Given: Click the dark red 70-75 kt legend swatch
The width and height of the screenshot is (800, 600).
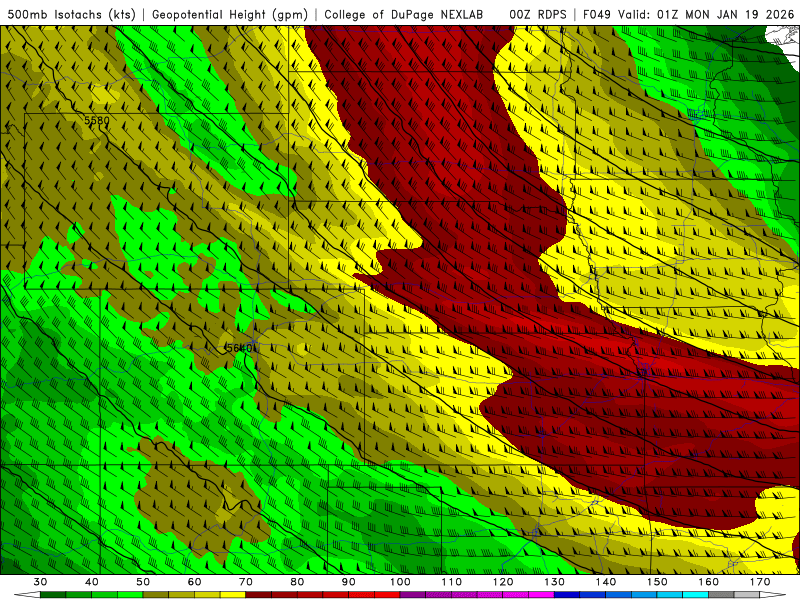Looking at the screenshot, I should 259,594.
